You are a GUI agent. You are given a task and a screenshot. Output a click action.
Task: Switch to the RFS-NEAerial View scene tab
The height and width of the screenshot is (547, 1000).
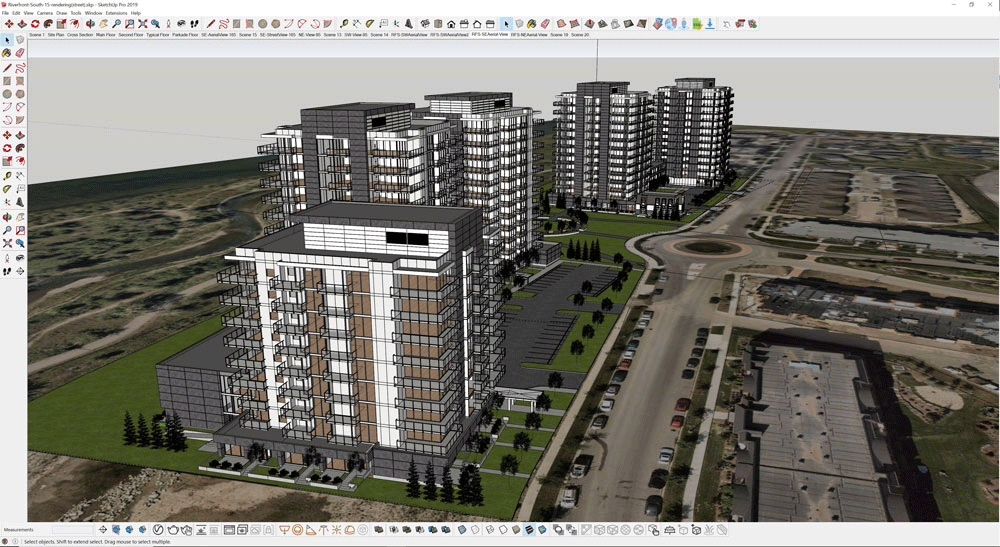[x=529, y=34]
